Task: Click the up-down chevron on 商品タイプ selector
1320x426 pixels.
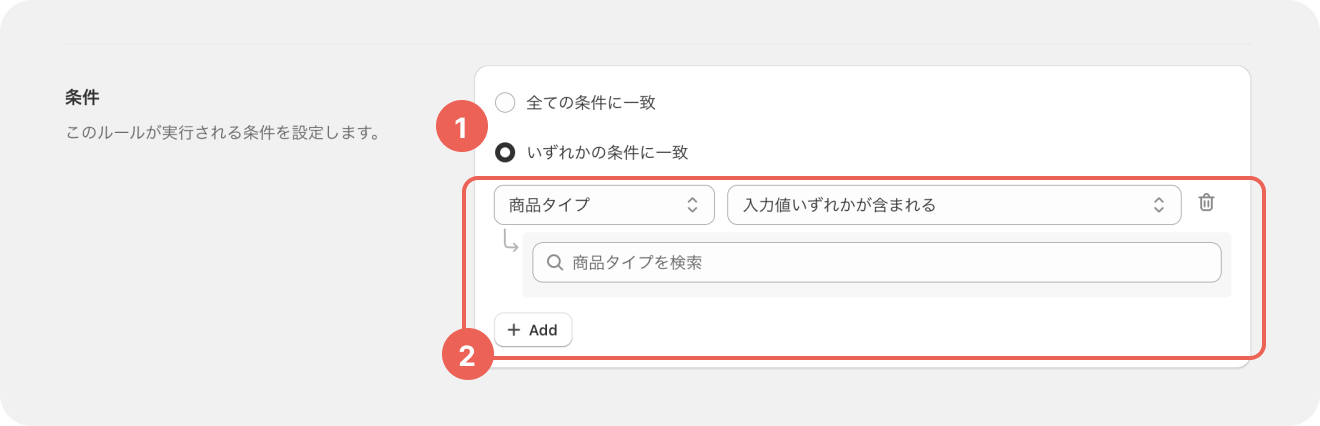Action: (692, 205)
